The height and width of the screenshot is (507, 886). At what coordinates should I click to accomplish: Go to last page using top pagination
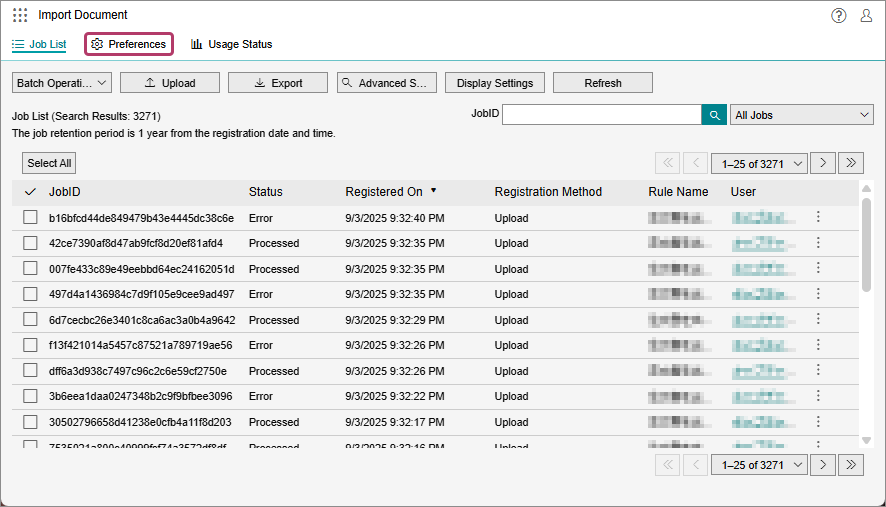(851, 163)
